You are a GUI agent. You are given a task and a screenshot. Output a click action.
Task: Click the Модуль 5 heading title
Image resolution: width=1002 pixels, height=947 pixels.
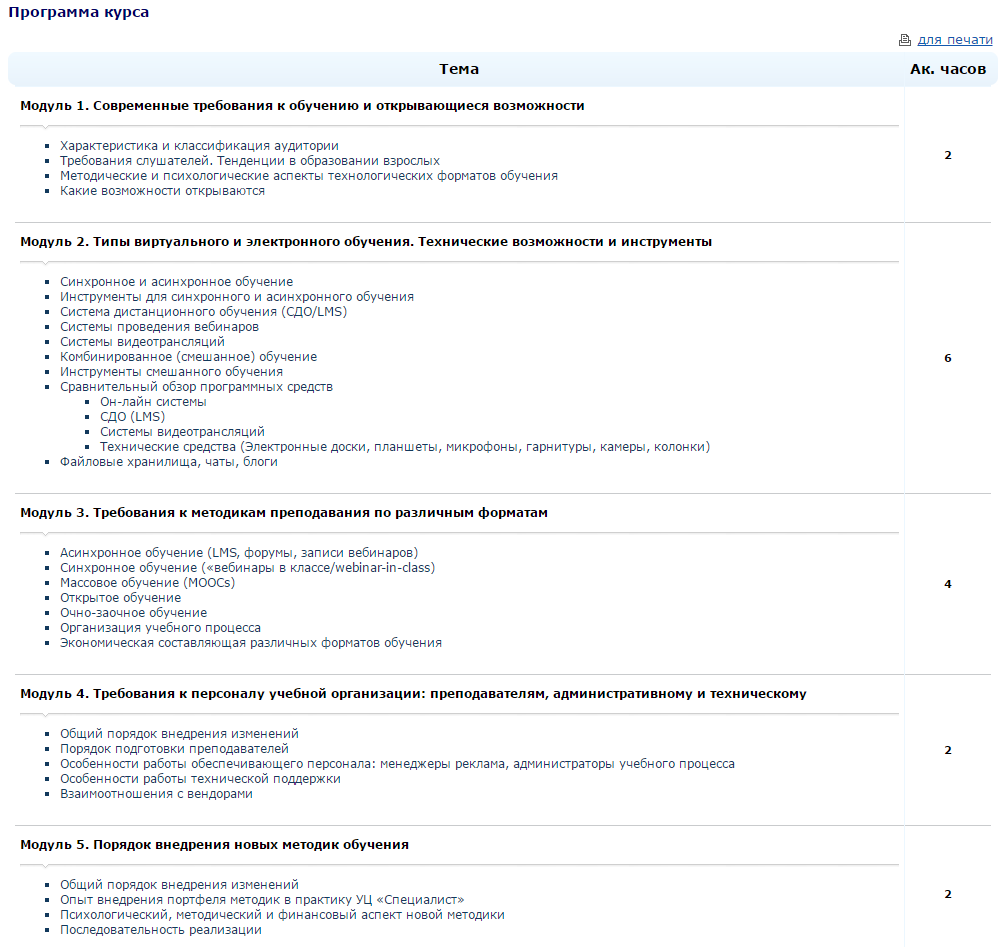point(214,844)
